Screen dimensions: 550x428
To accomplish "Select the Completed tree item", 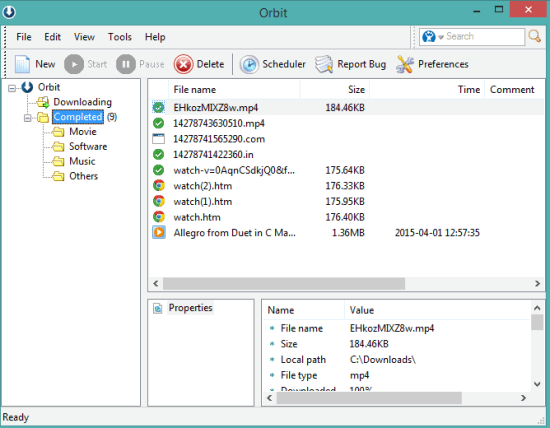I will click(78, 117).
